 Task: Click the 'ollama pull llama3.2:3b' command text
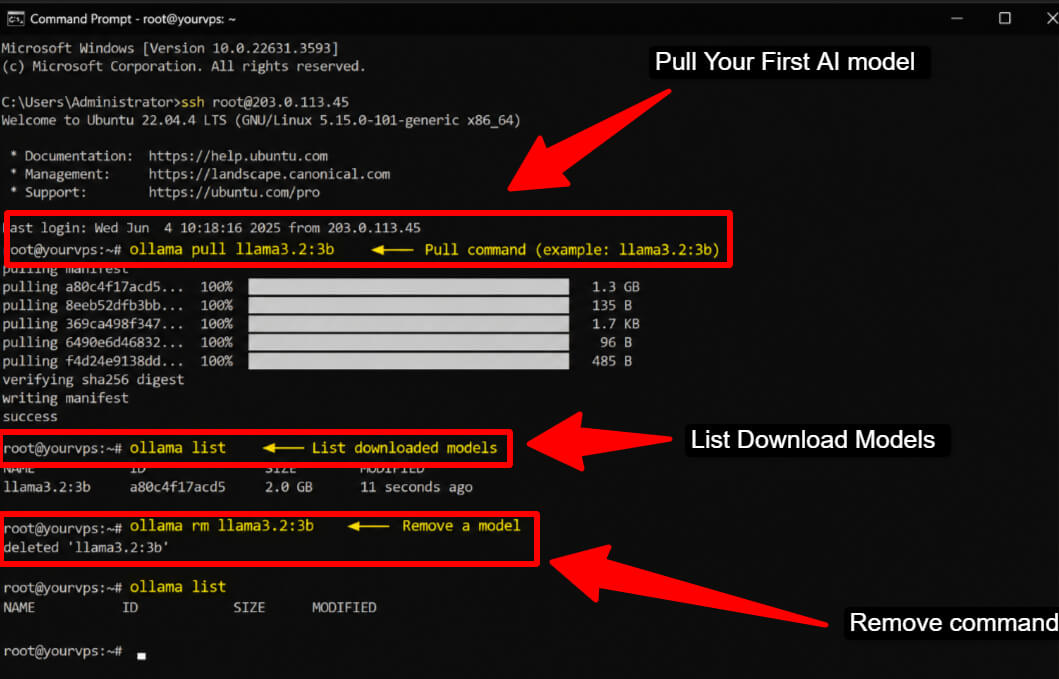pyautogui.click(x=232, y=249)
